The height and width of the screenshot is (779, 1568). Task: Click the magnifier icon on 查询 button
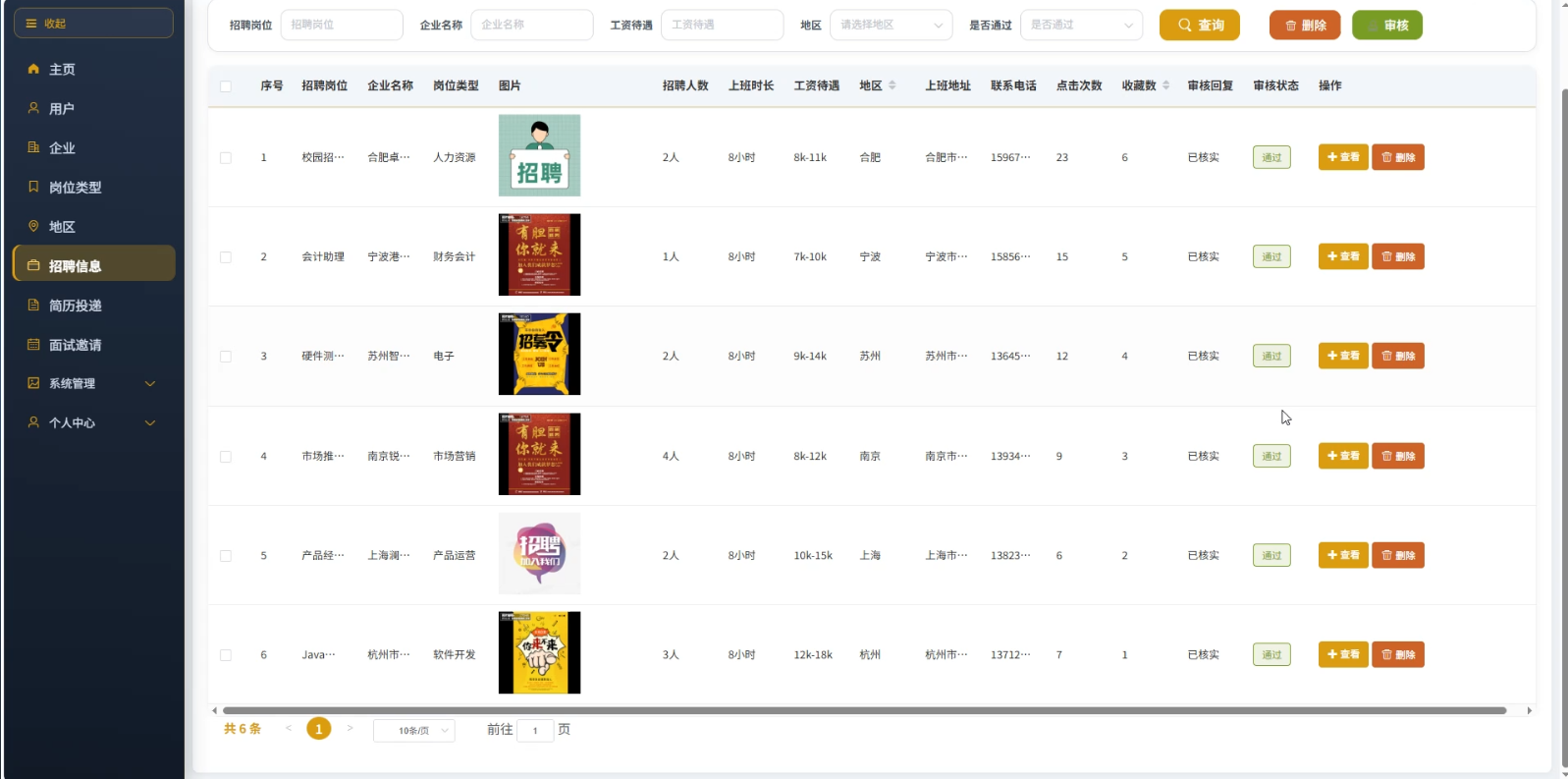1185,25
